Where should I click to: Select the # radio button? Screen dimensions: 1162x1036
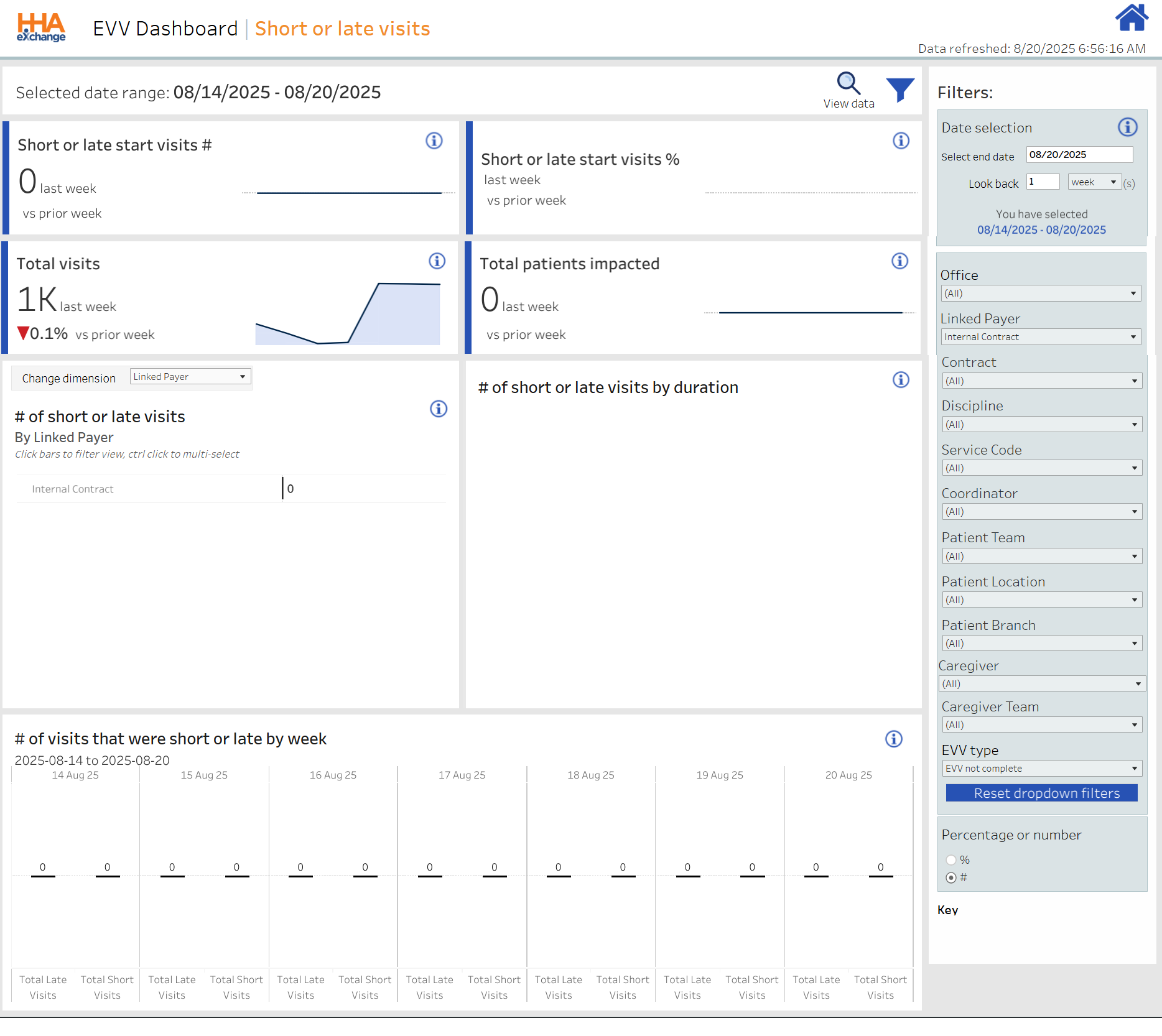951,877
